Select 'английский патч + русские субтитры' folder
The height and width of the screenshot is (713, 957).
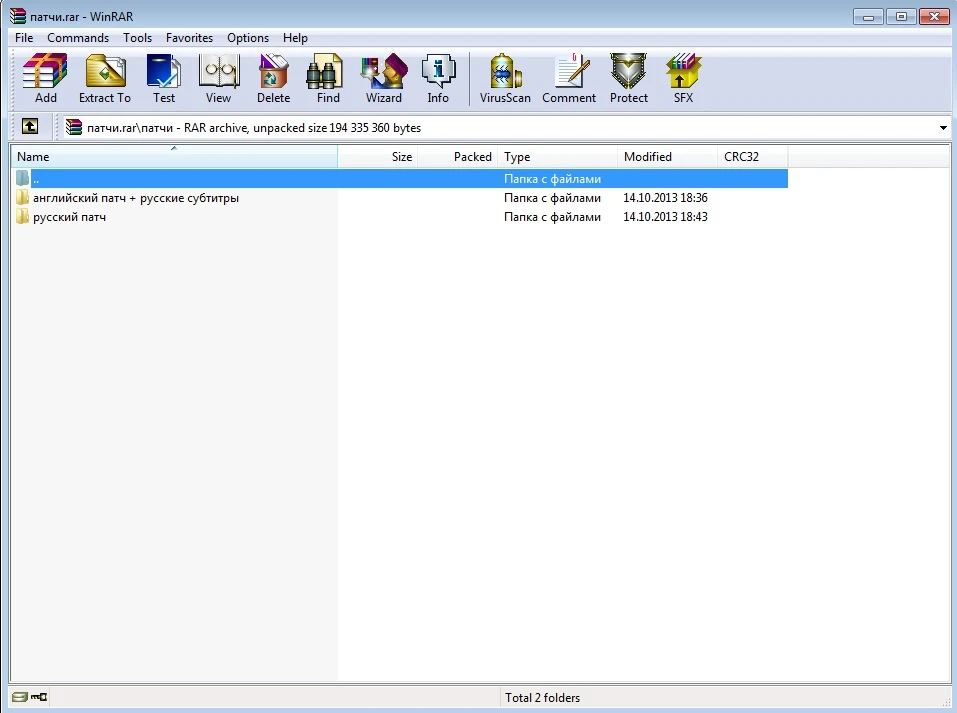(x=135, y=198)
